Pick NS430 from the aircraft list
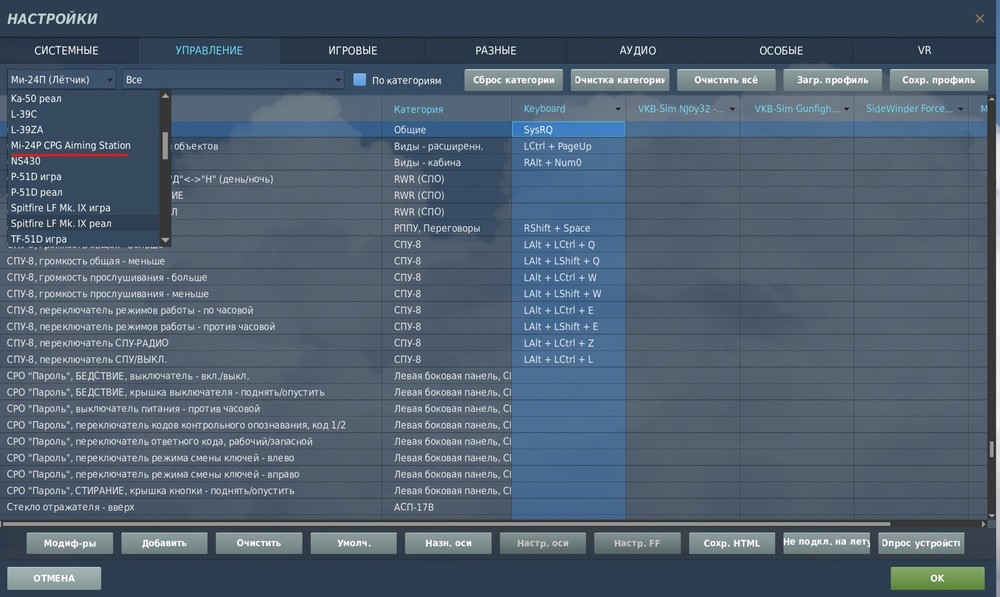The image size is (1000, 597). [83, 161]
